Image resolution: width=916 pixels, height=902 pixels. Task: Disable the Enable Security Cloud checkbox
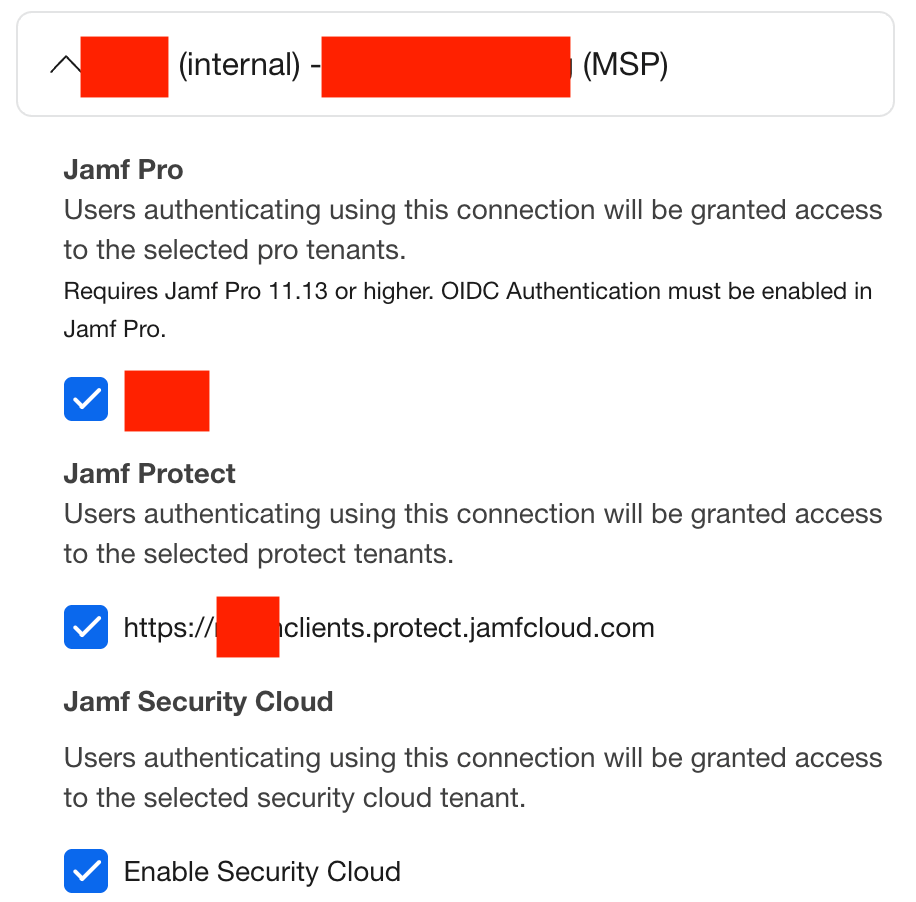(x=86, y=871)
